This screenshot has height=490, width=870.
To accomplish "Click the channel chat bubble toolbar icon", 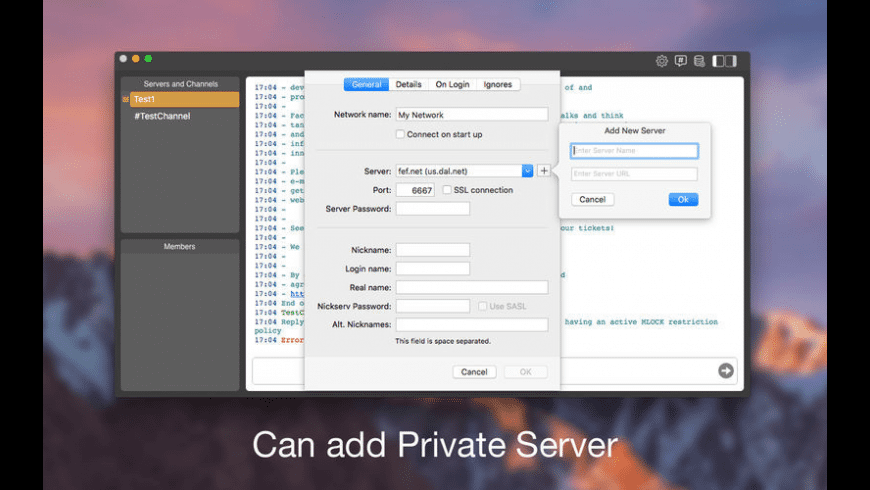I will pyautogui.click(x=681, y=61).
